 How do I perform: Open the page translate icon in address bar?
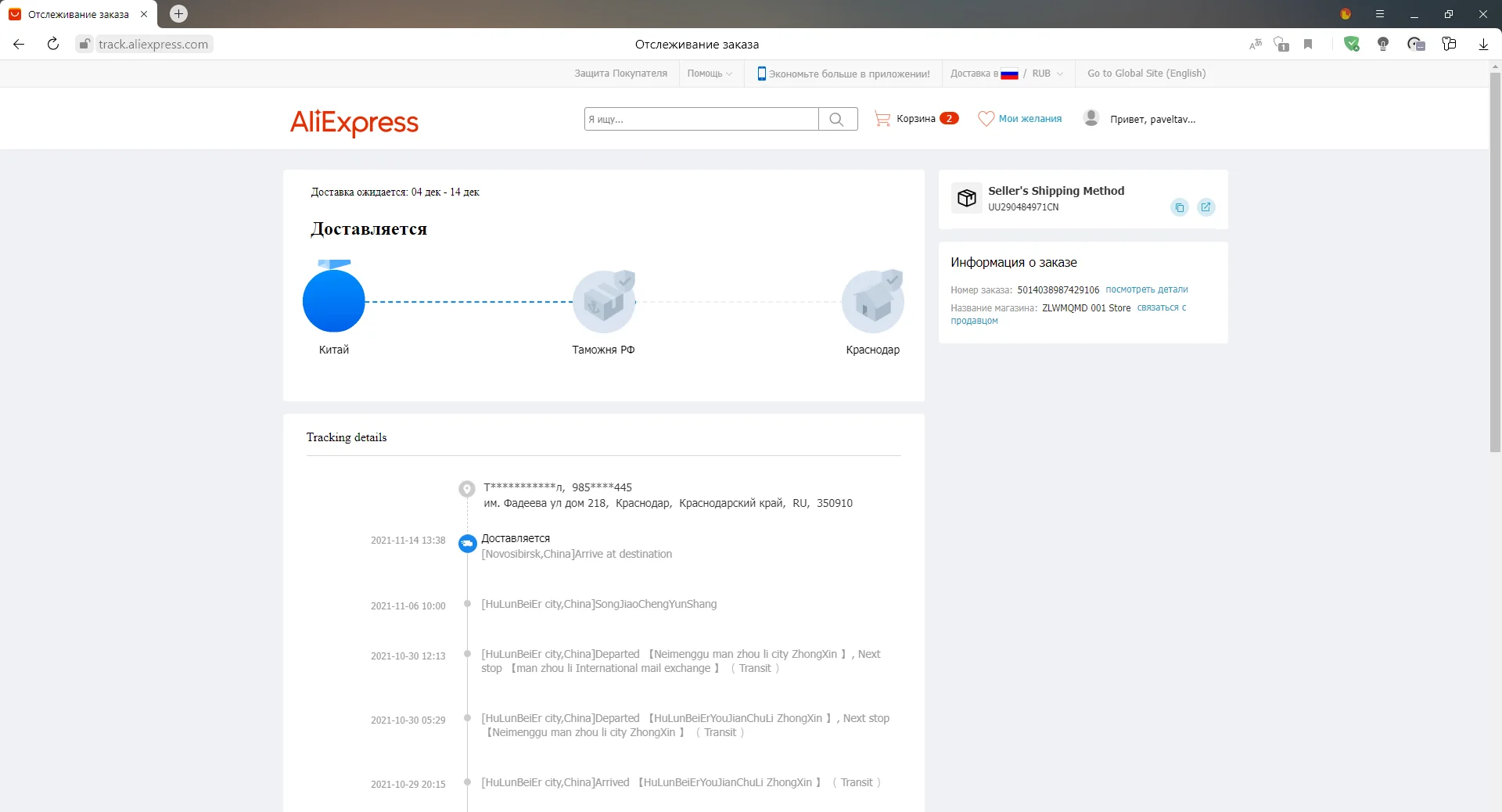click(x=1256, y=45)
